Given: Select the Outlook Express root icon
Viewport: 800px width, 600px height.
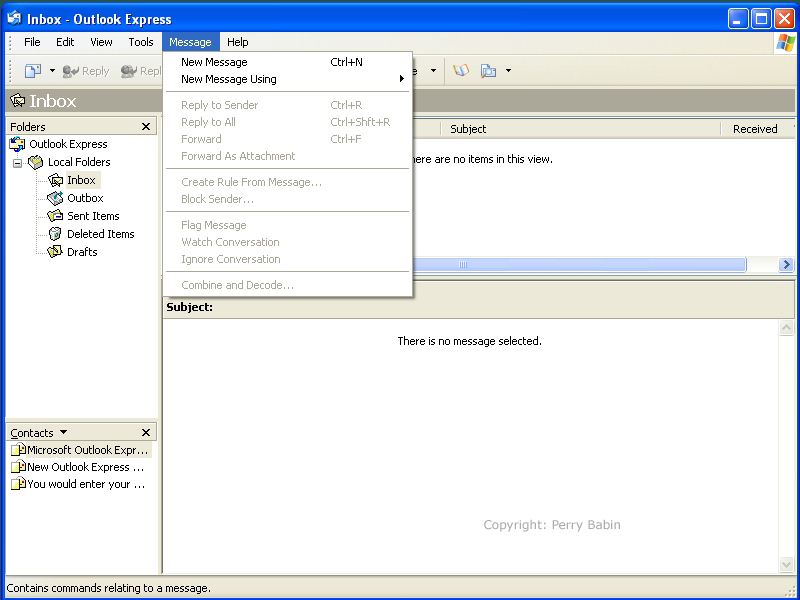Looking at the screenshot, I should point(17,144).
